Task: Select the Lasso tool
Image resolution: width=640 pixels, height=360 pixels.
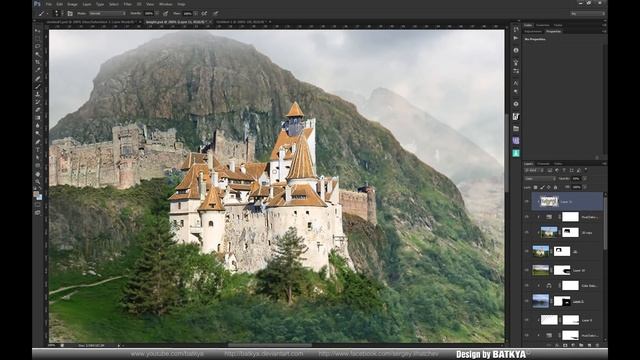Action: (x=38, y=46)
